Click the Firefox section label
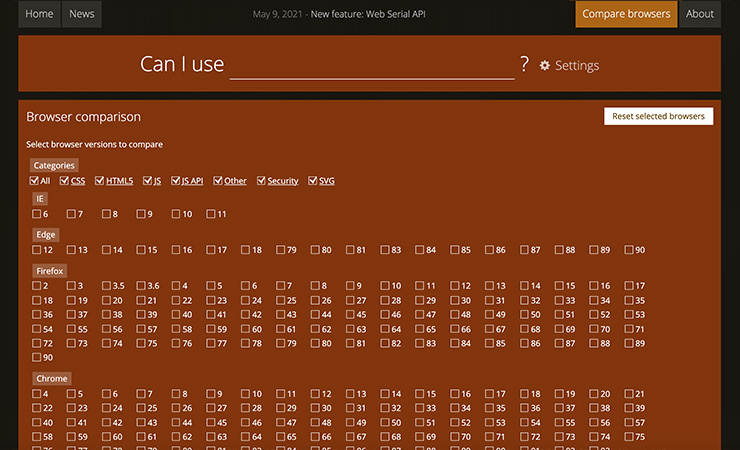Viewport: 740px width, 450px height. pyautogui.click(x=50, y=271)
